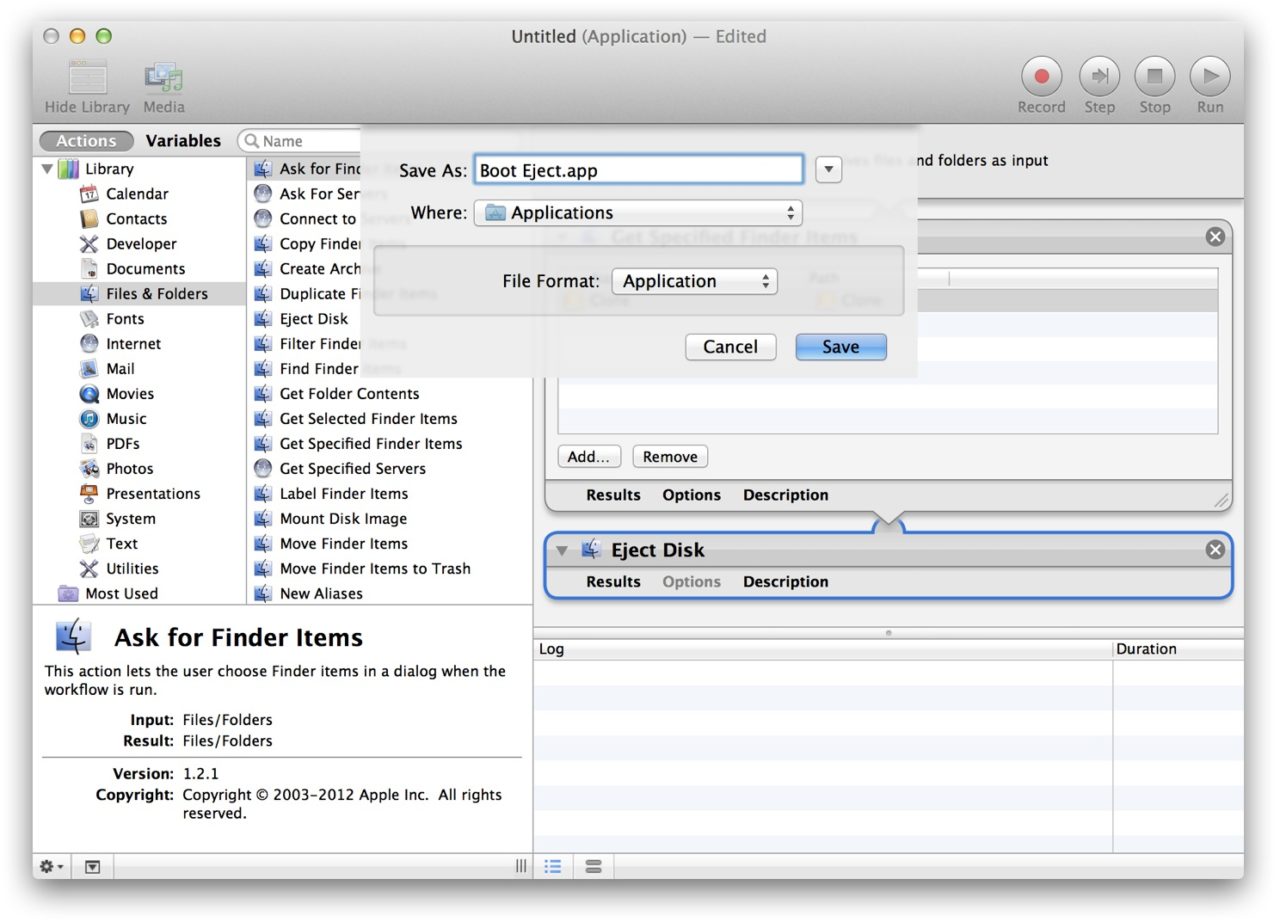Screen dimensions: 1280x922
Task: Select Get Selected Finder Items action
Action: click(x=368, y=419)
